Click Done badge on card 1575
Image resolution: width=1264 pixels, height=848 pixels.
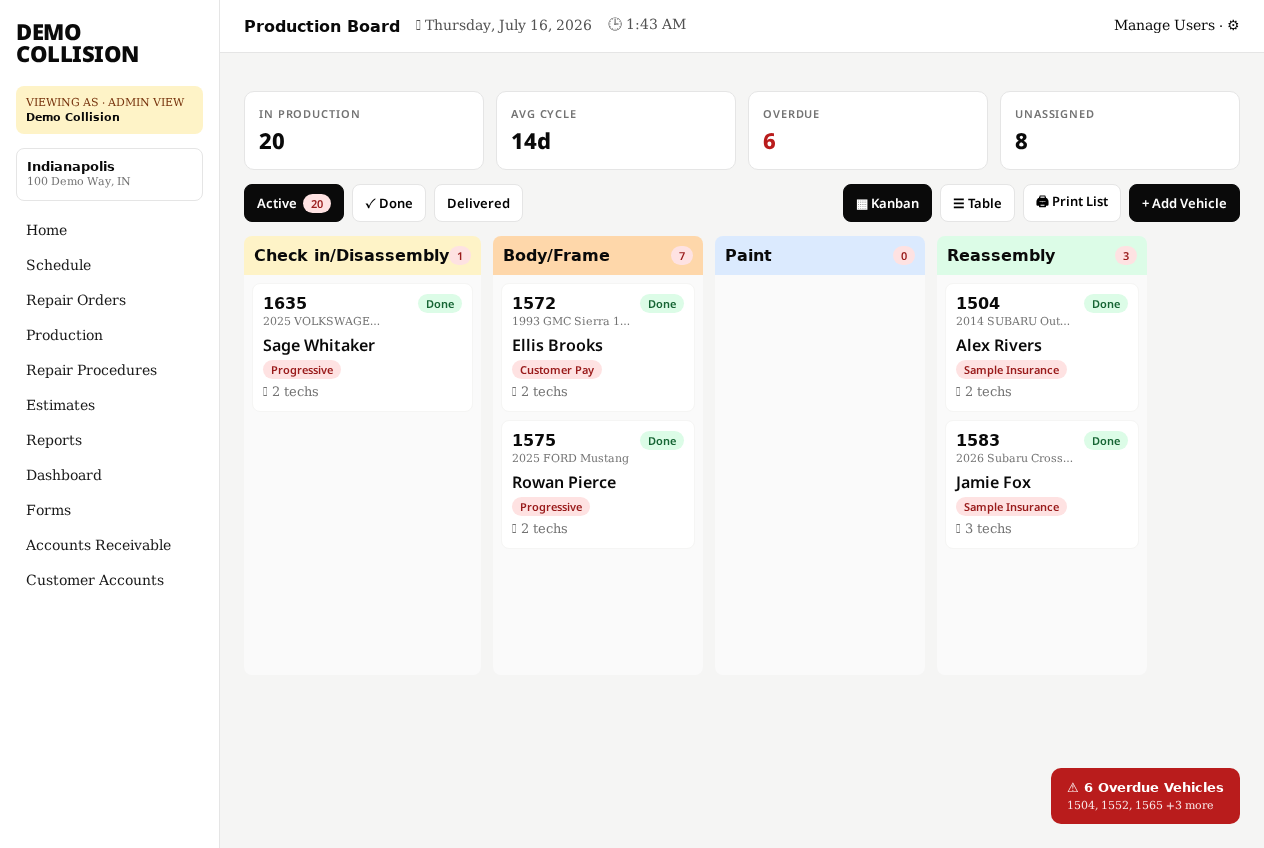(x=662, y=441)
